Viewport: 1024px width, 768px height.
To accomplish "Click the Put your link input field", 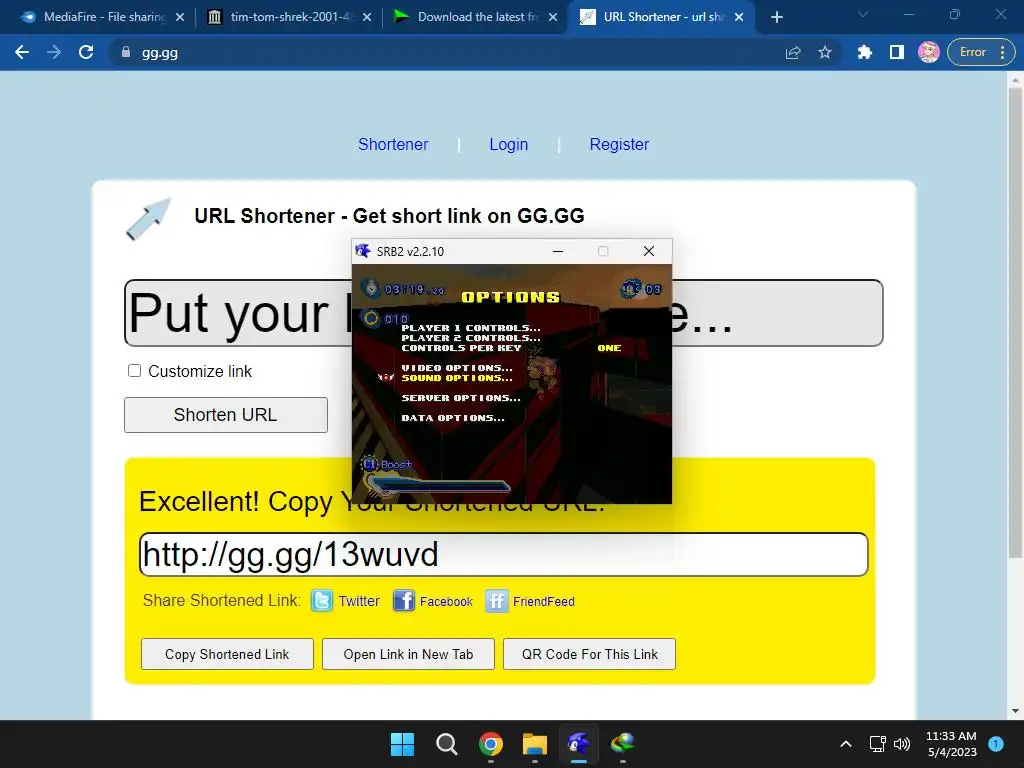I will [504, 313].
